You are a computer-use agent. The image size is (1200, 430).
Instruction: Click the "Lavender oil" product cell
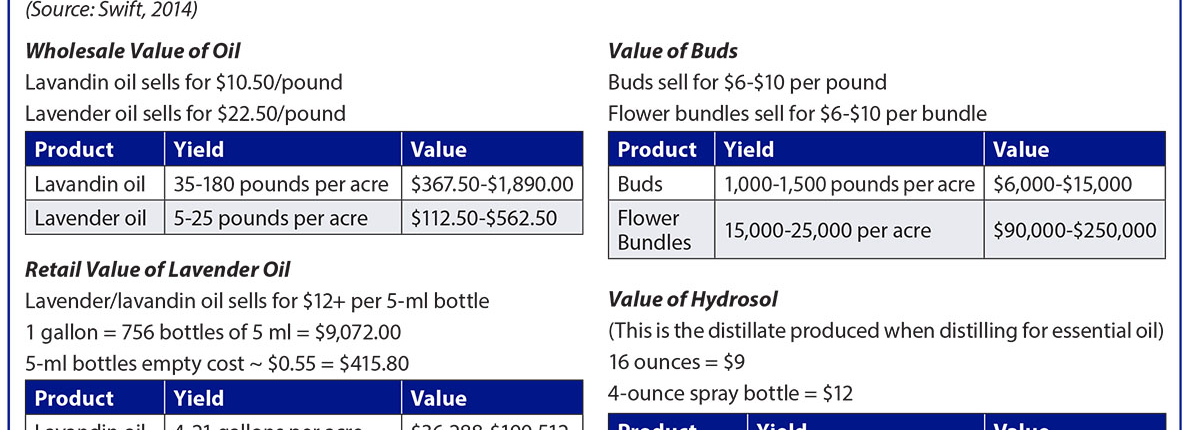90,218
